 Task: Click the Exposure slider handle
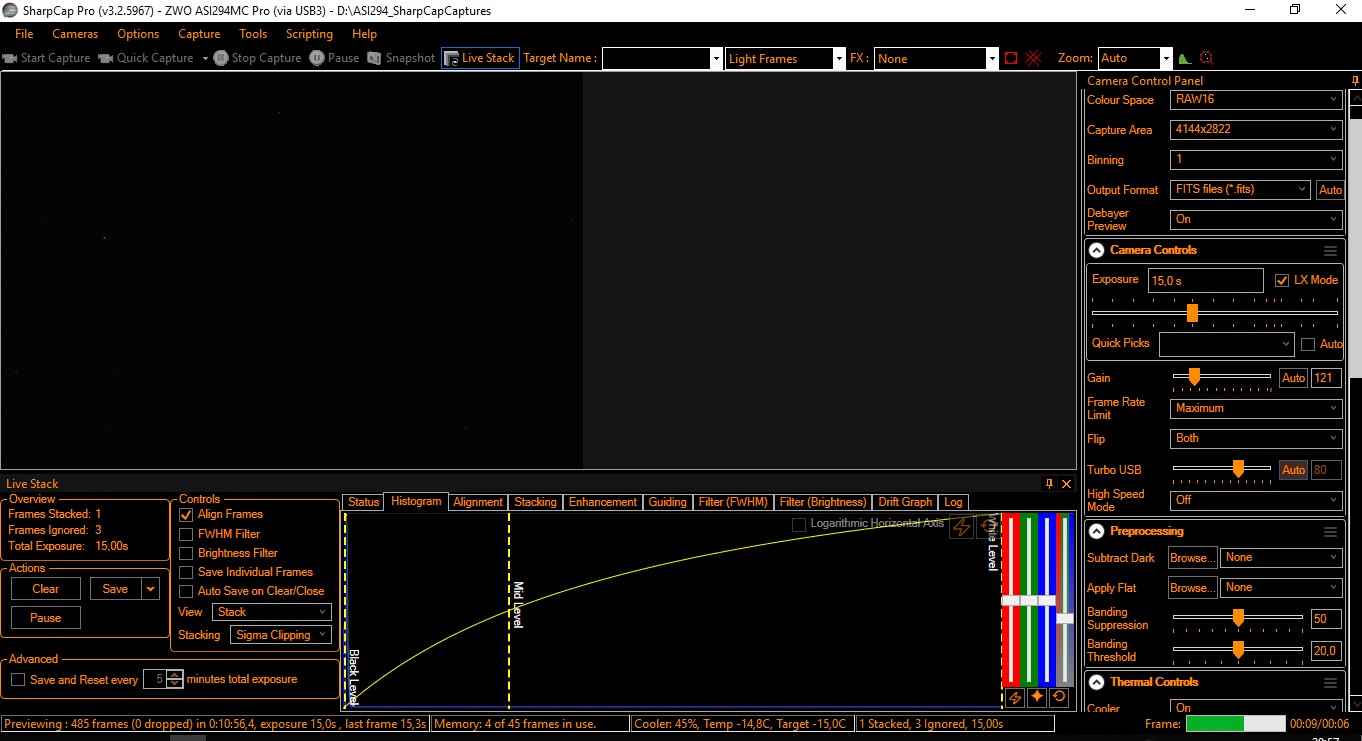(x=1192, y=313)
